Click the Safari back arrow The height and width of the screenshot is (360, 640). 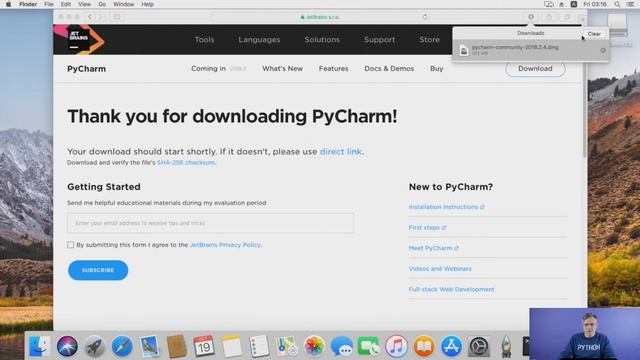coord(90,17)
